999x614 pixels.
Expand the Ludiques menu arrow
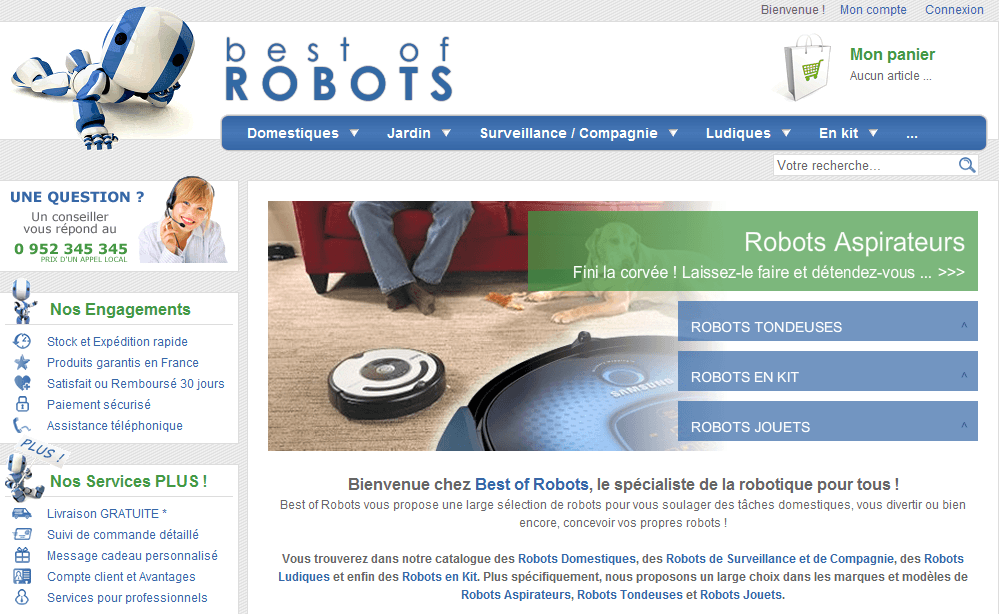[786, 133]
